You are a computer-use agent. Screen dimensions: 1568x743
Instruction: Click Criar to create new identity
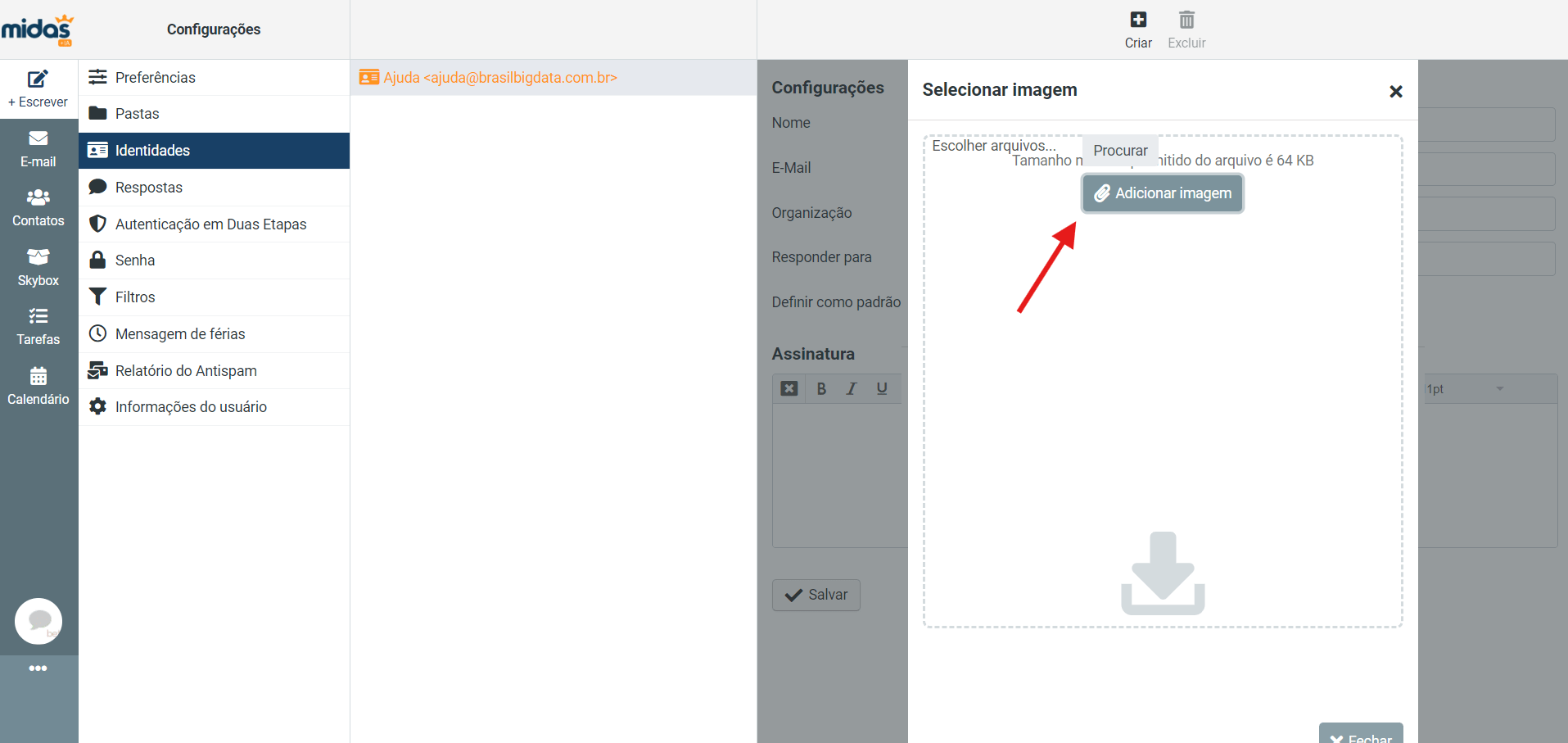[1137, 29]
